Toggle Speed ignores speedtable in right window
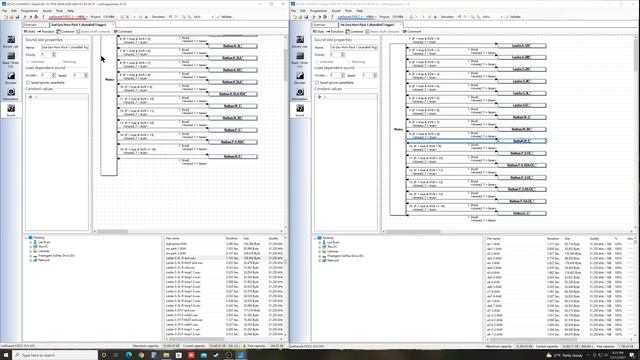Screen dimensions: 640x360 coord(317,82)
